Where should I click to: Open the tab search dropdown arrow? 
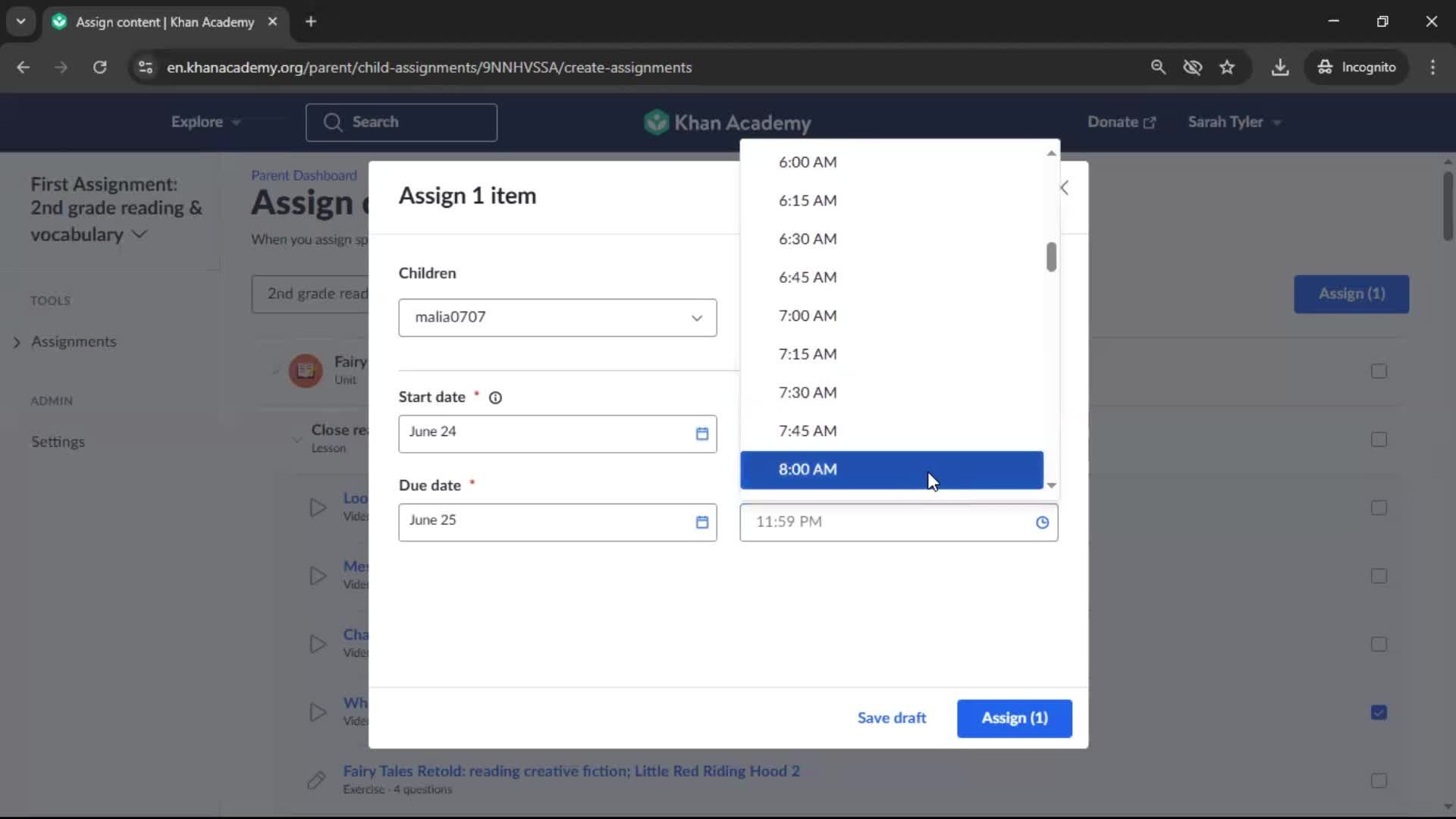tap(20, 21)
